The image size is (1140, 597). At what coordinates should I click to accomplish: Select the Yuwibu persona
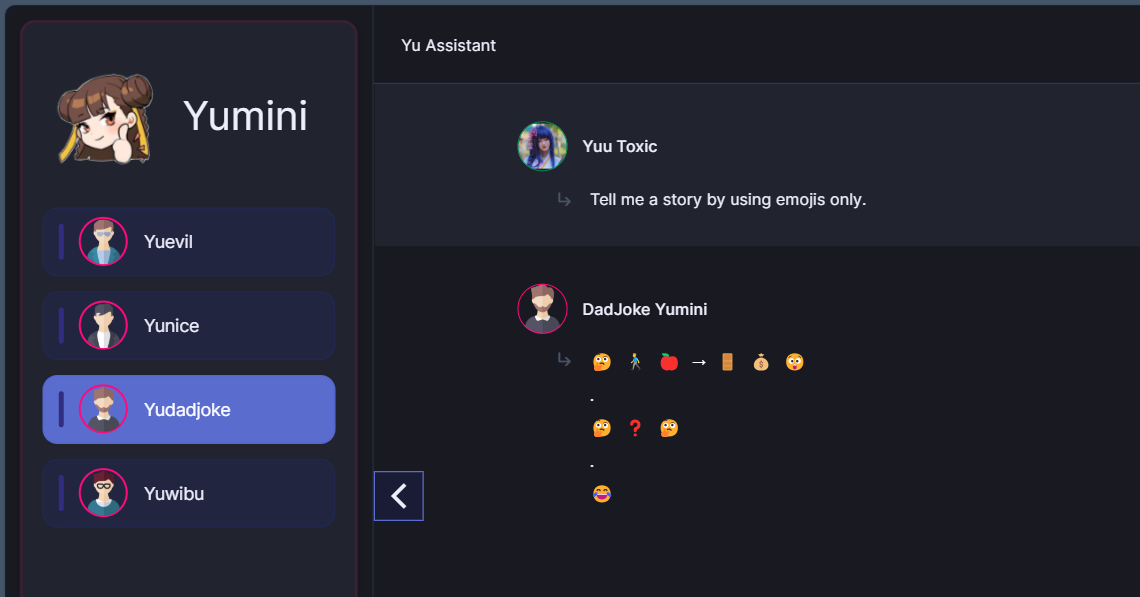[174, 493]
